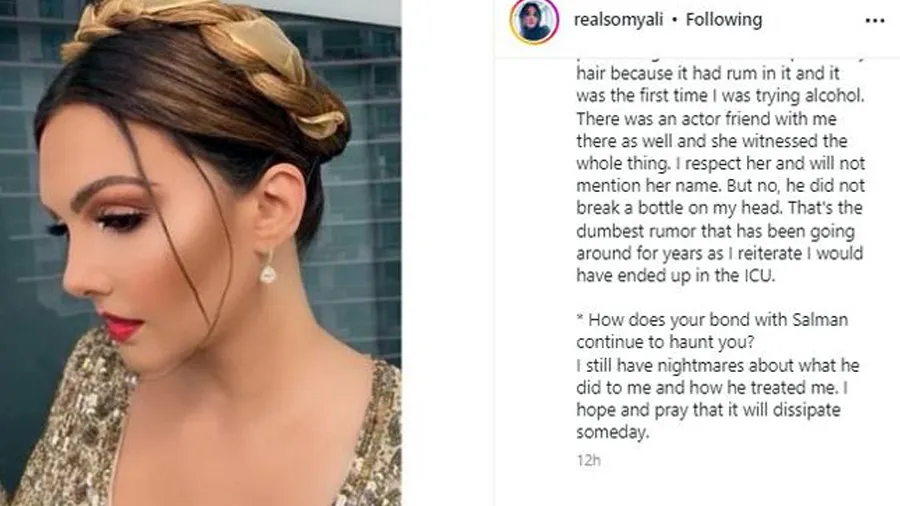Open the post photo of the woman

pos(200,253)
